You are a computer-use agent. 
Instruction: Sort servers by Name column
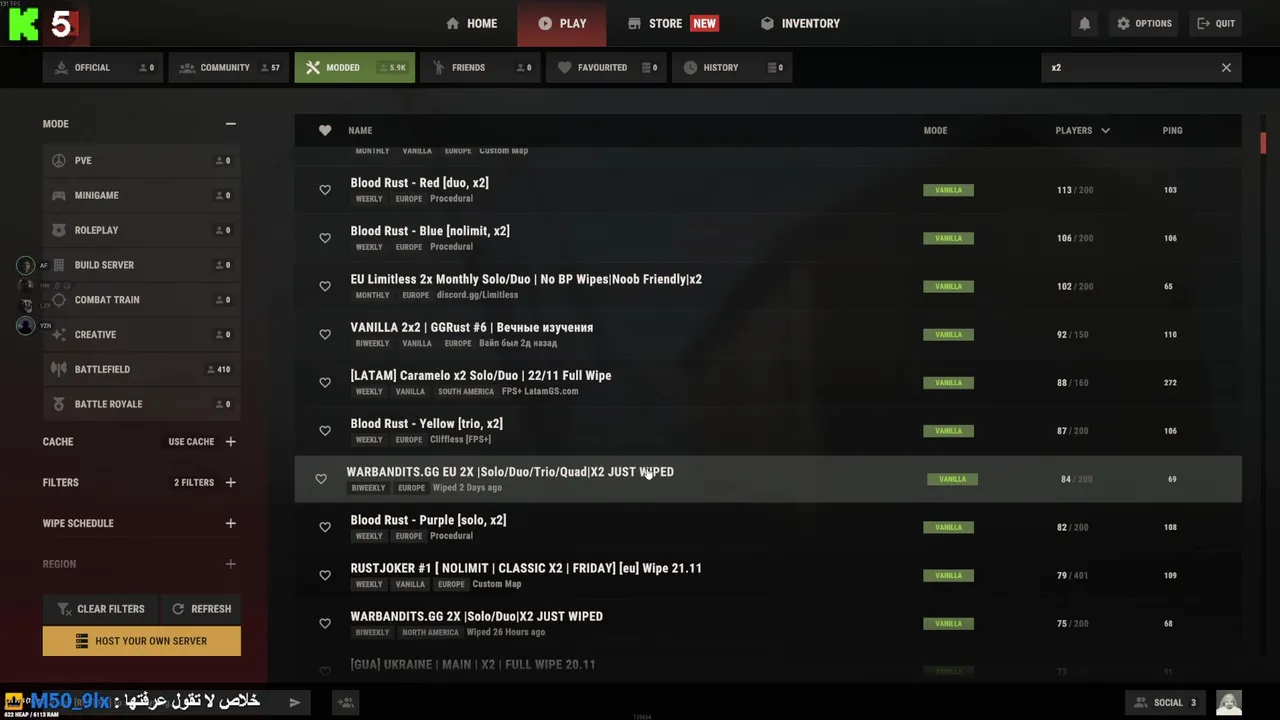click(360, 131)
